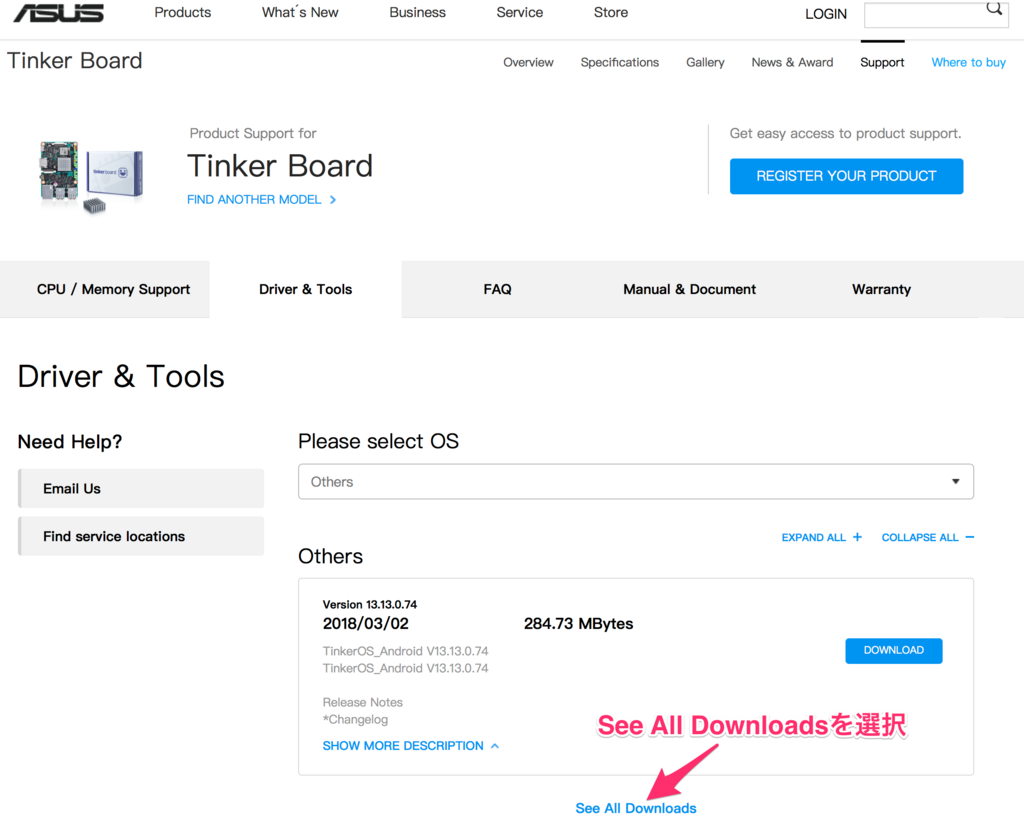Click the See All Downloads link
Viewport: 1024px width, 819px height.
point(636,808)
